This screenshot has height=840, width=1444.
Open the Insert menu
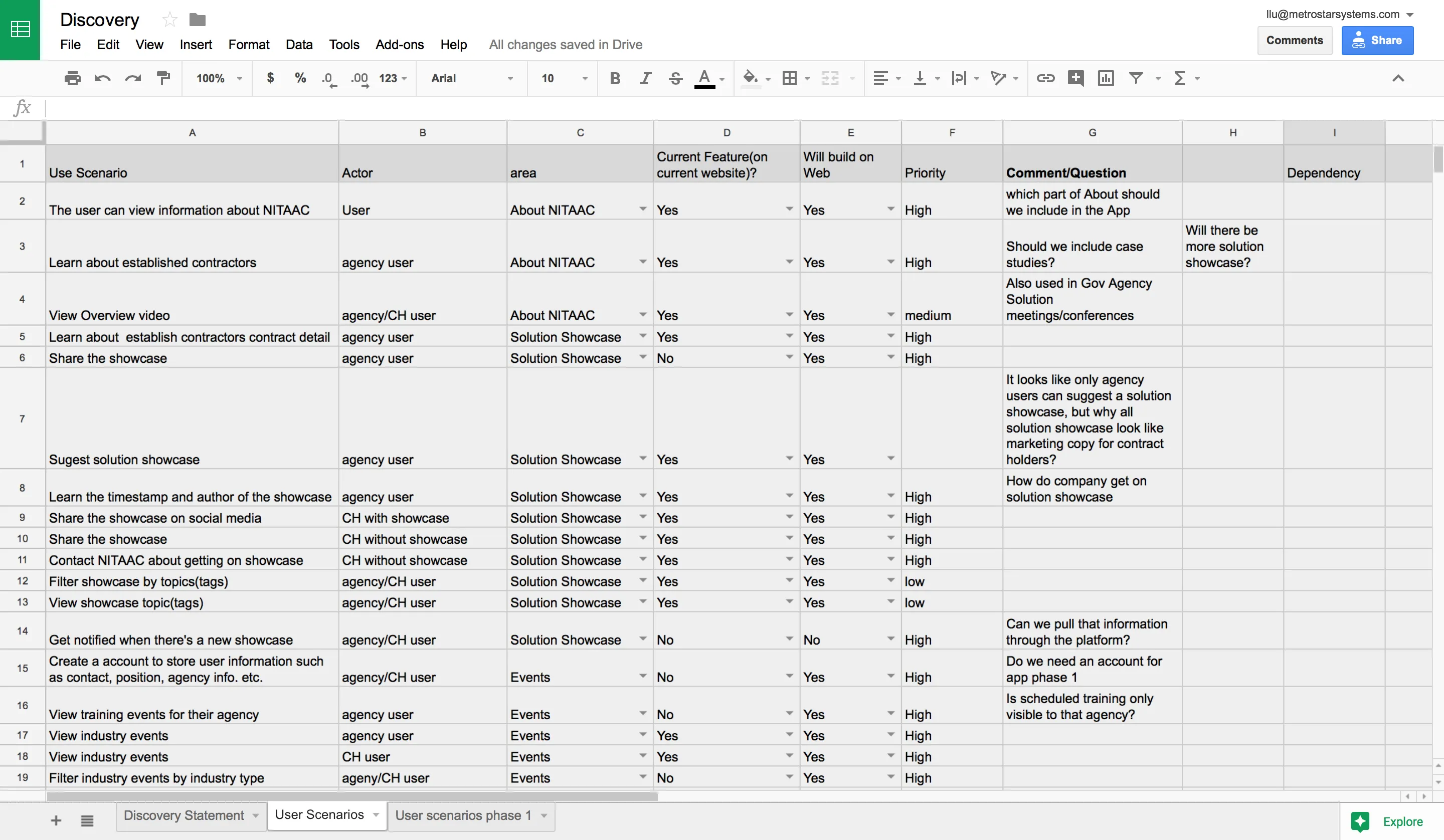(x=196, y=45)
